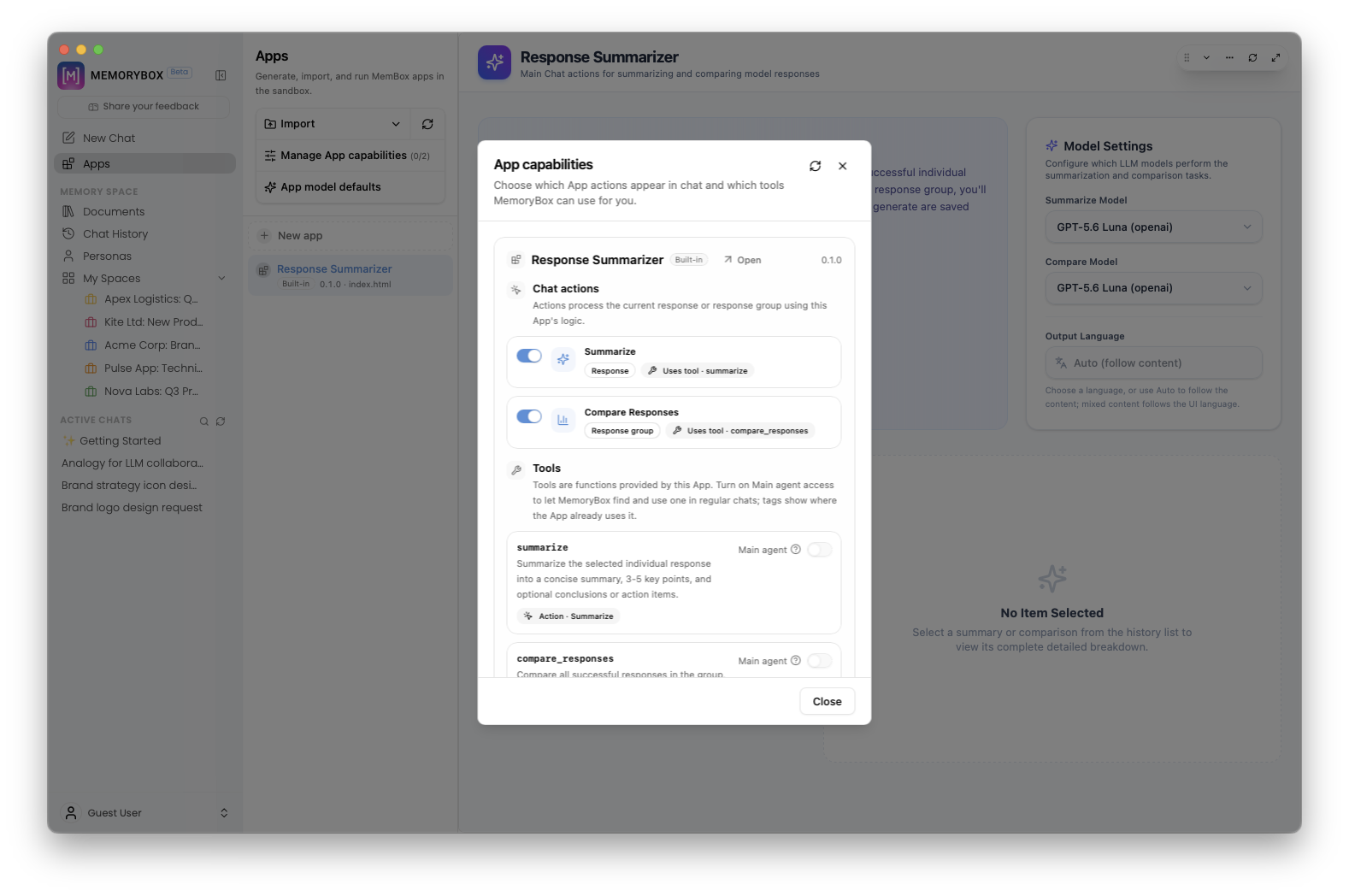This screenshot has height=896, width=1349.
Task: Click help icon beside summarize Main agent
Action: point(796,549)
